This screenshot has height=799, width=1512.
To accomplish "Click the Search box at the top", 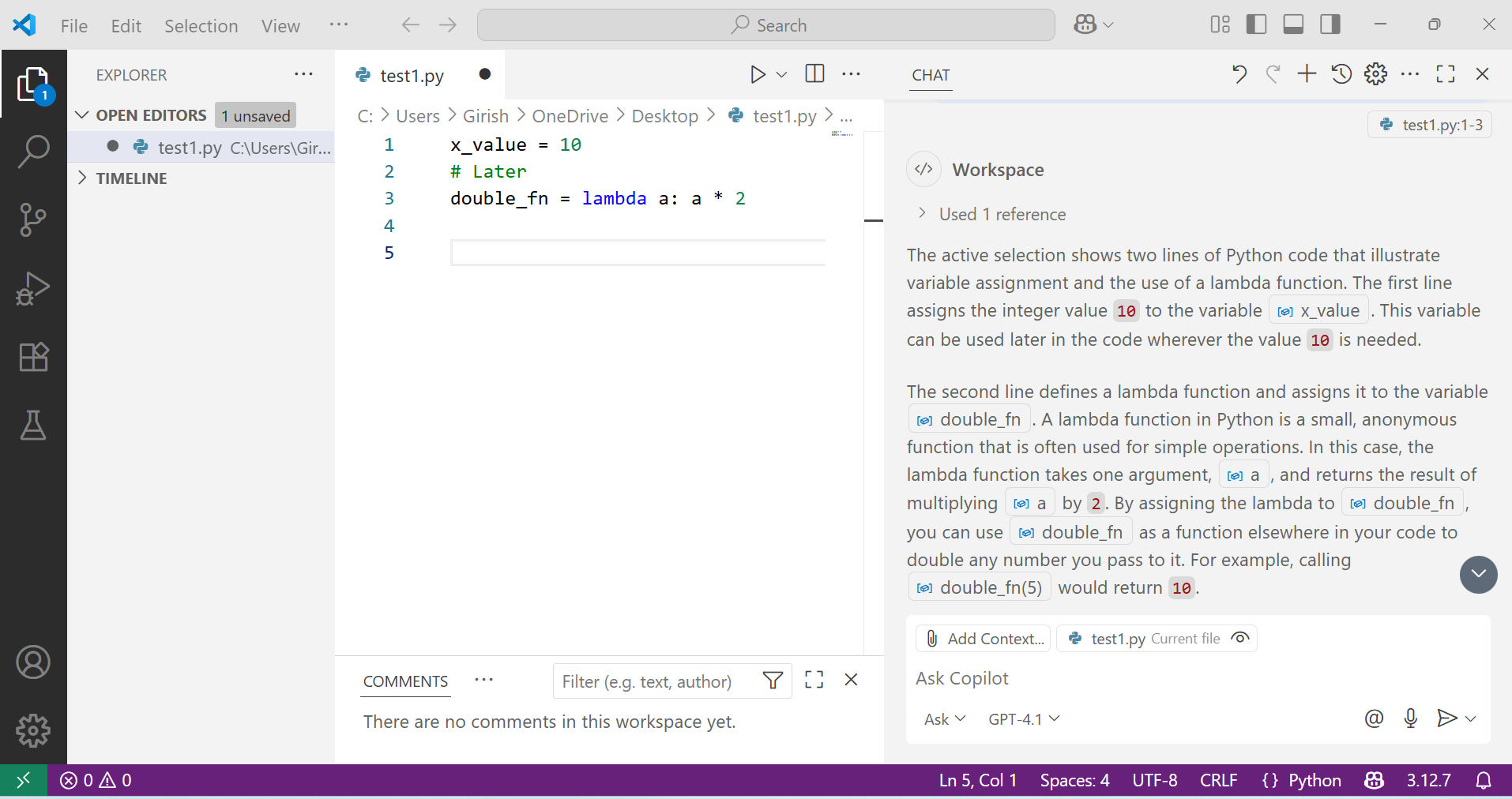I will tap(765, 24).
